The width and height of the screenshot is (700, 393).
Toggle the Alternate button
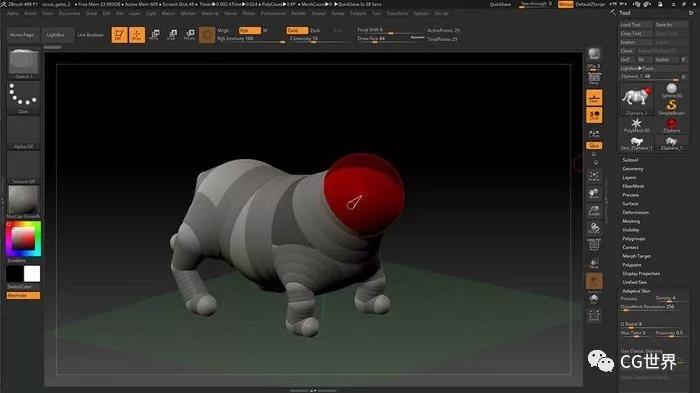[x=23, y=295]
